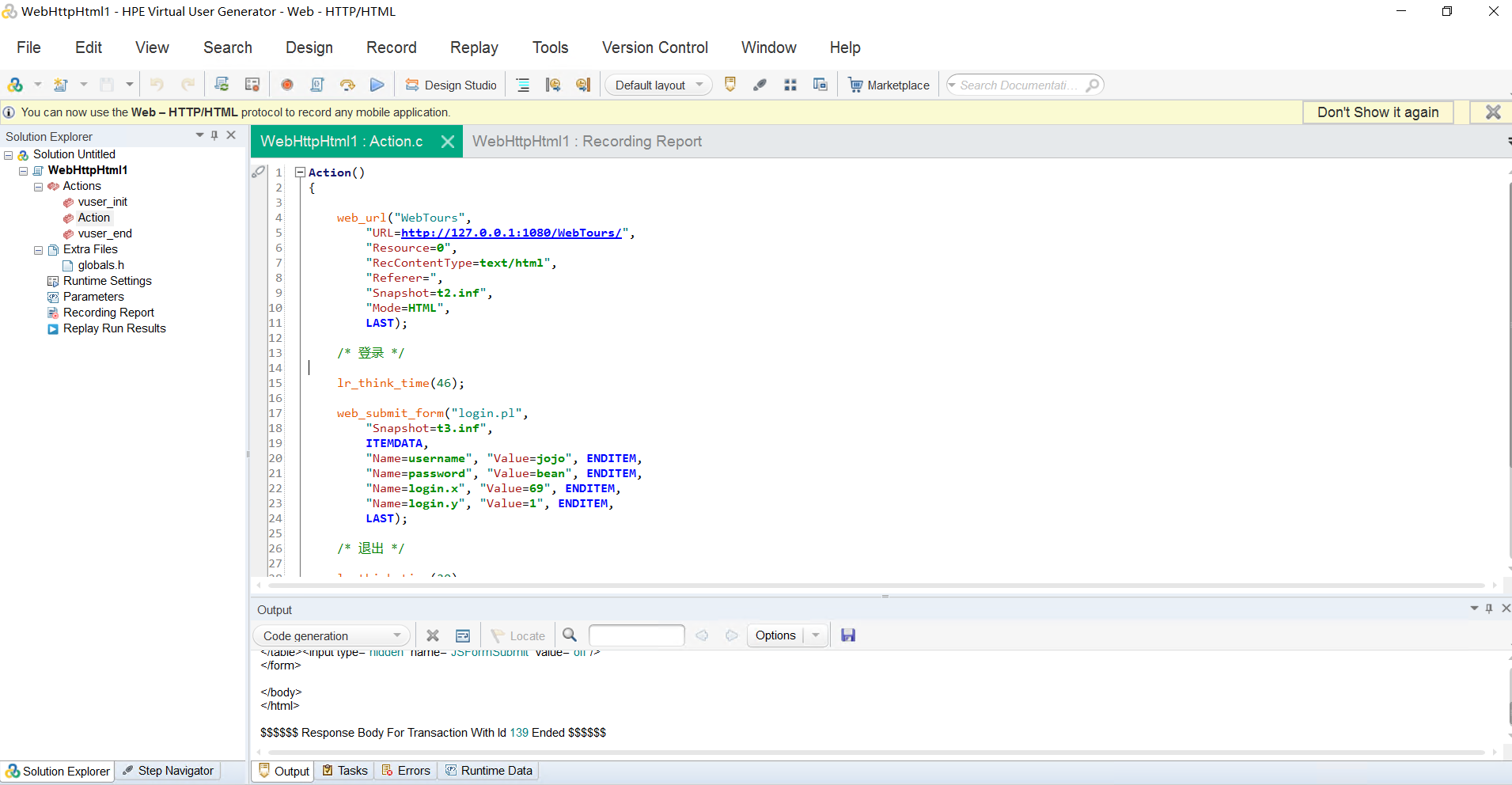This screenshot has width=1512, height=785.
Task: Click the Thumbnail grid toolbar icon
Action: 790,85
